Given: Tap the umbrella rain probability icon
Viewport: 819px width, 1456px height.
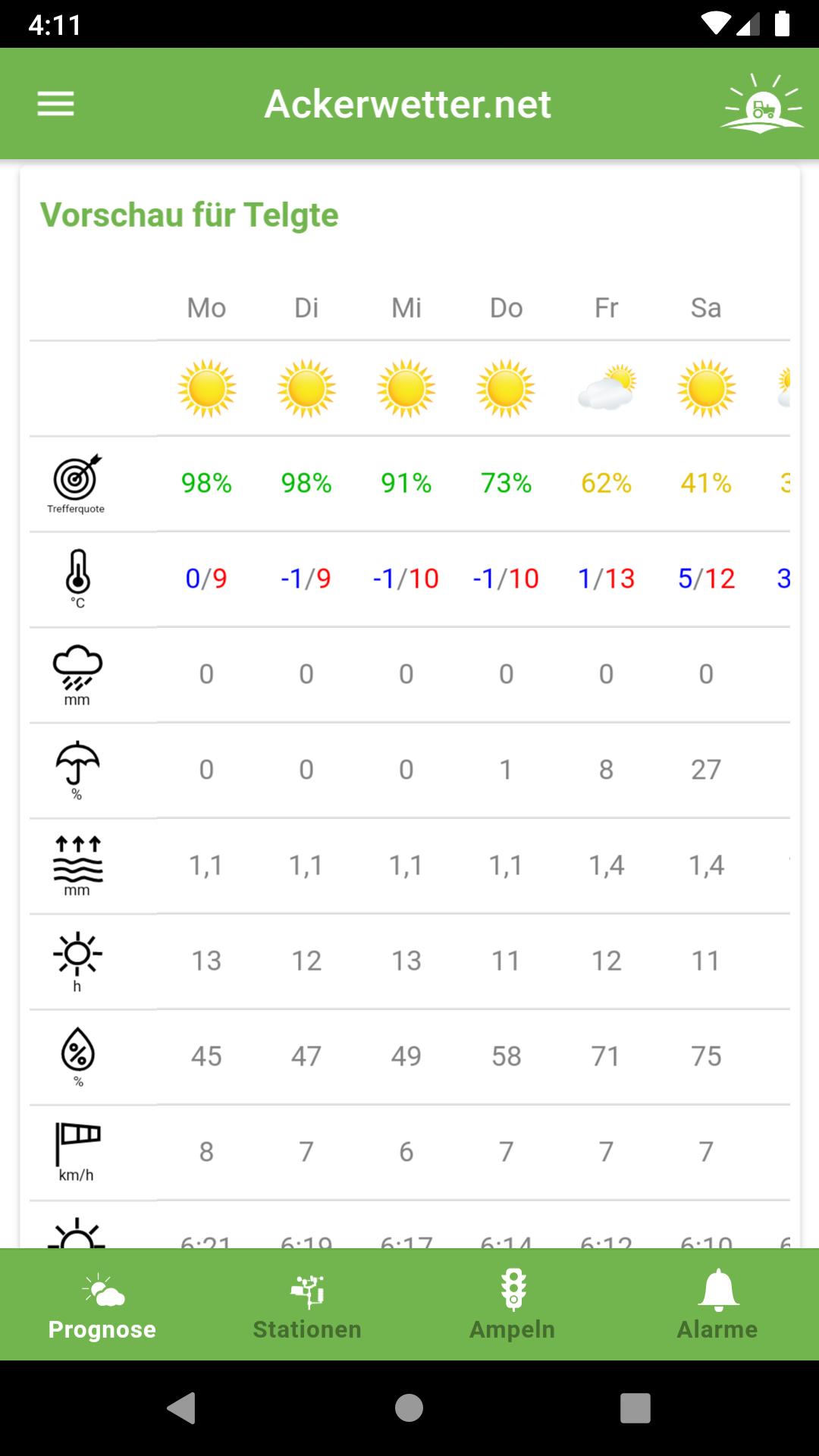Looking at the screenshot, I should click(x=77, y=762).
